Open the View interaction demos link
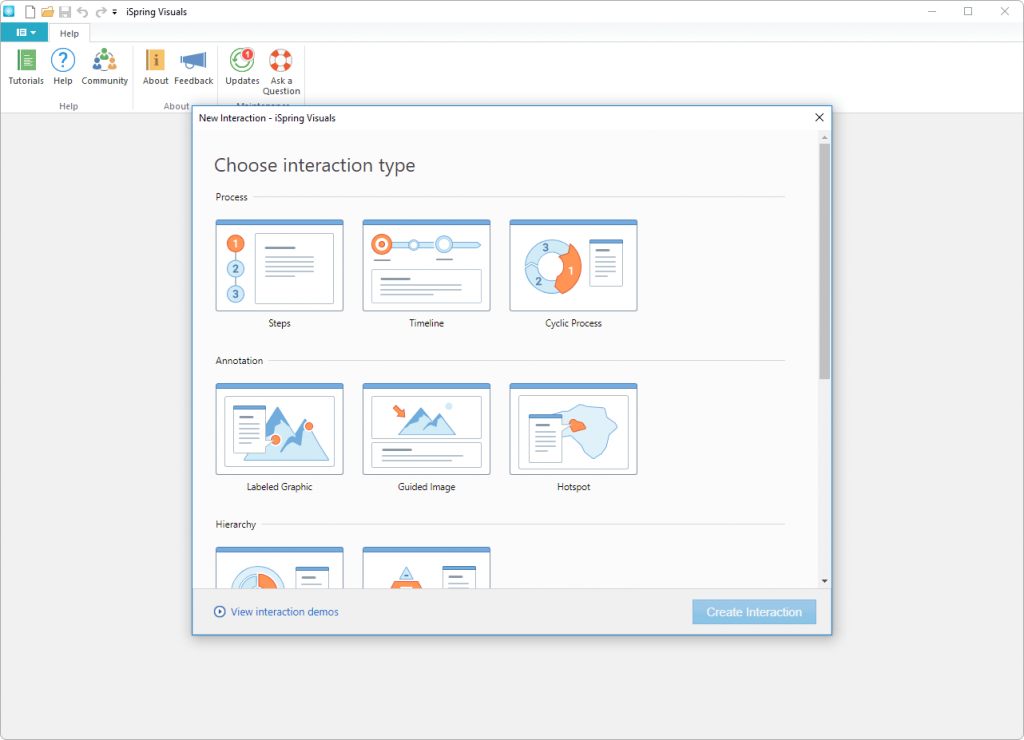Image resolution: width=1024 pixels, height=740 pixels. (x=284, y=612)
